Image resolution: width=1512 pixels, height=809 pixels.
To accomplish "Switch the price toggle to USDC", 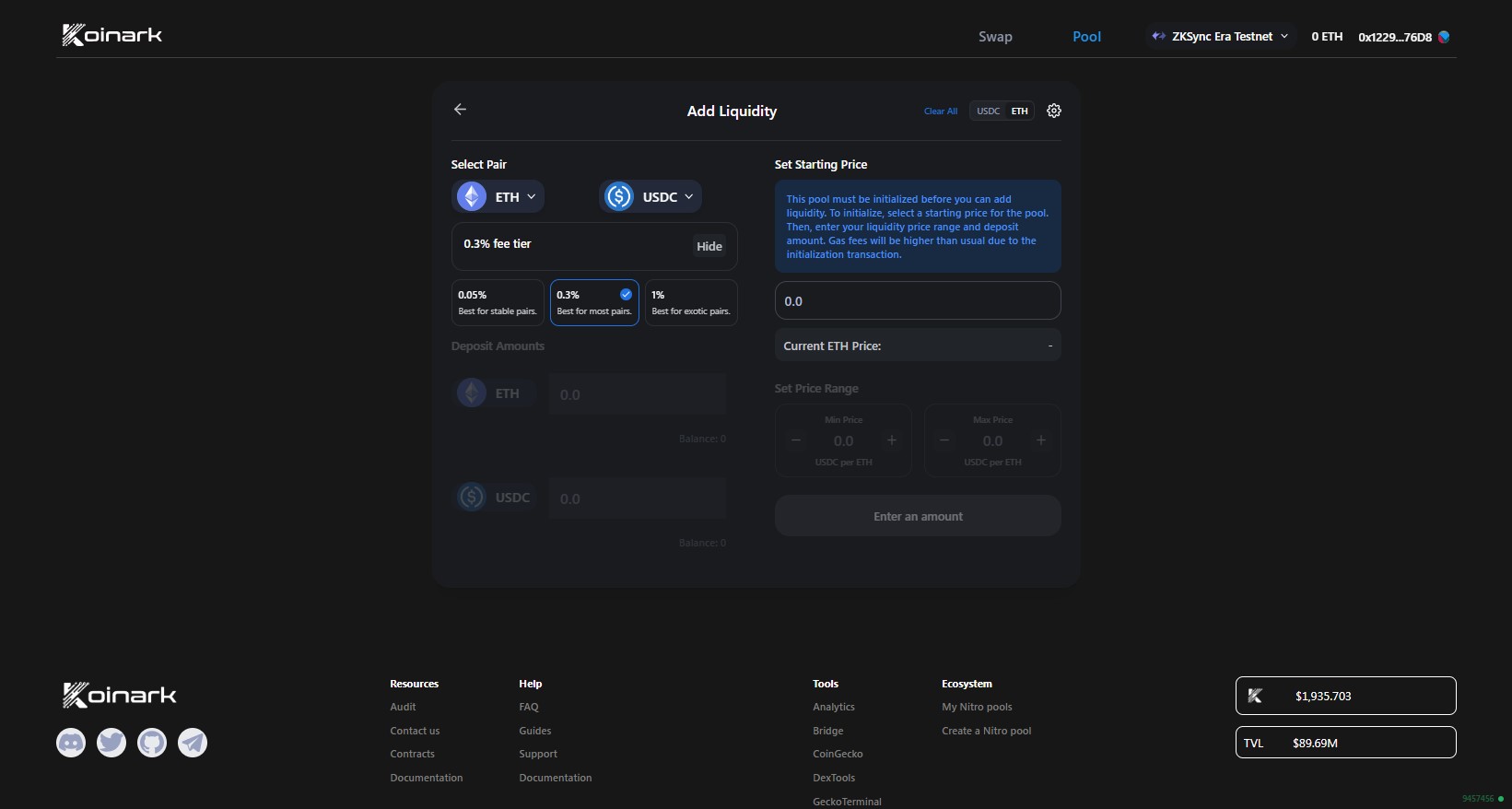I will click(988, 111).
